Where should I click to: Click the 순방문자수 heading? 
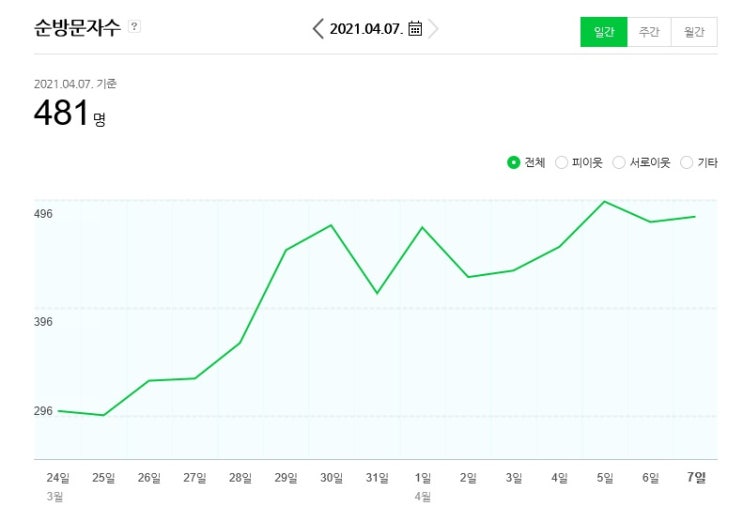pyautogui.click(x=77, y=27)
